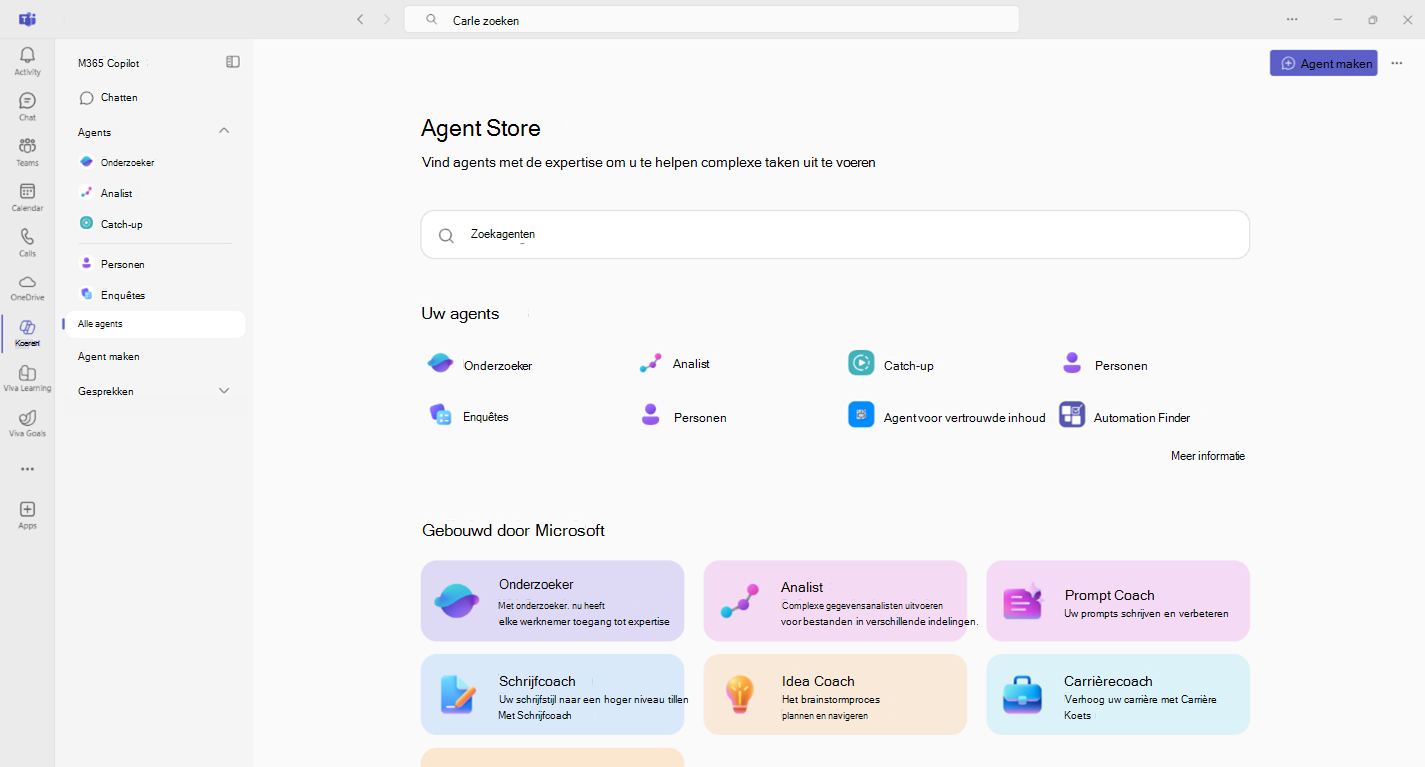Open the Apps store in the rail
Image resolution: width=1425 pixels, height=767 pixels.
(27, 515)
